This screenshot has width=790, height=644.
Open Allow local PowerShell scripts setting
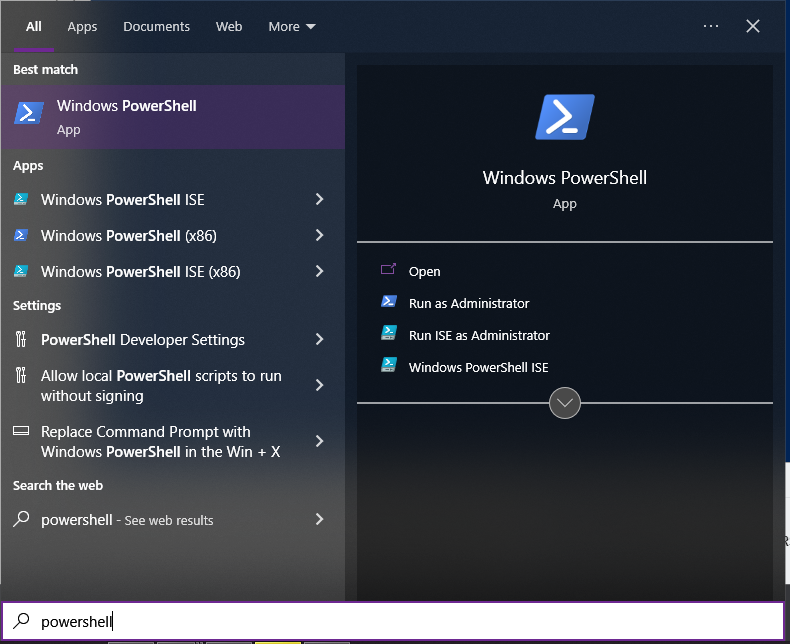click(x=173, y=385)
